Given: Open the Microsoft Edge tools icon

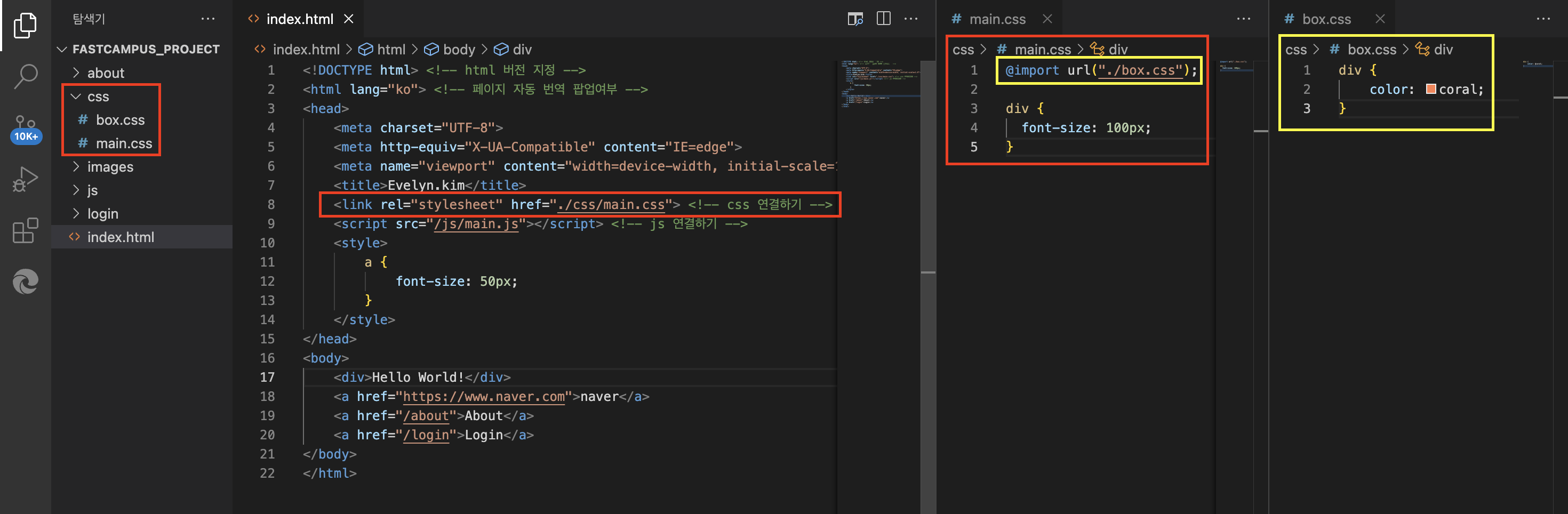Looking at the screenshot, I should [x=25, y=281].
